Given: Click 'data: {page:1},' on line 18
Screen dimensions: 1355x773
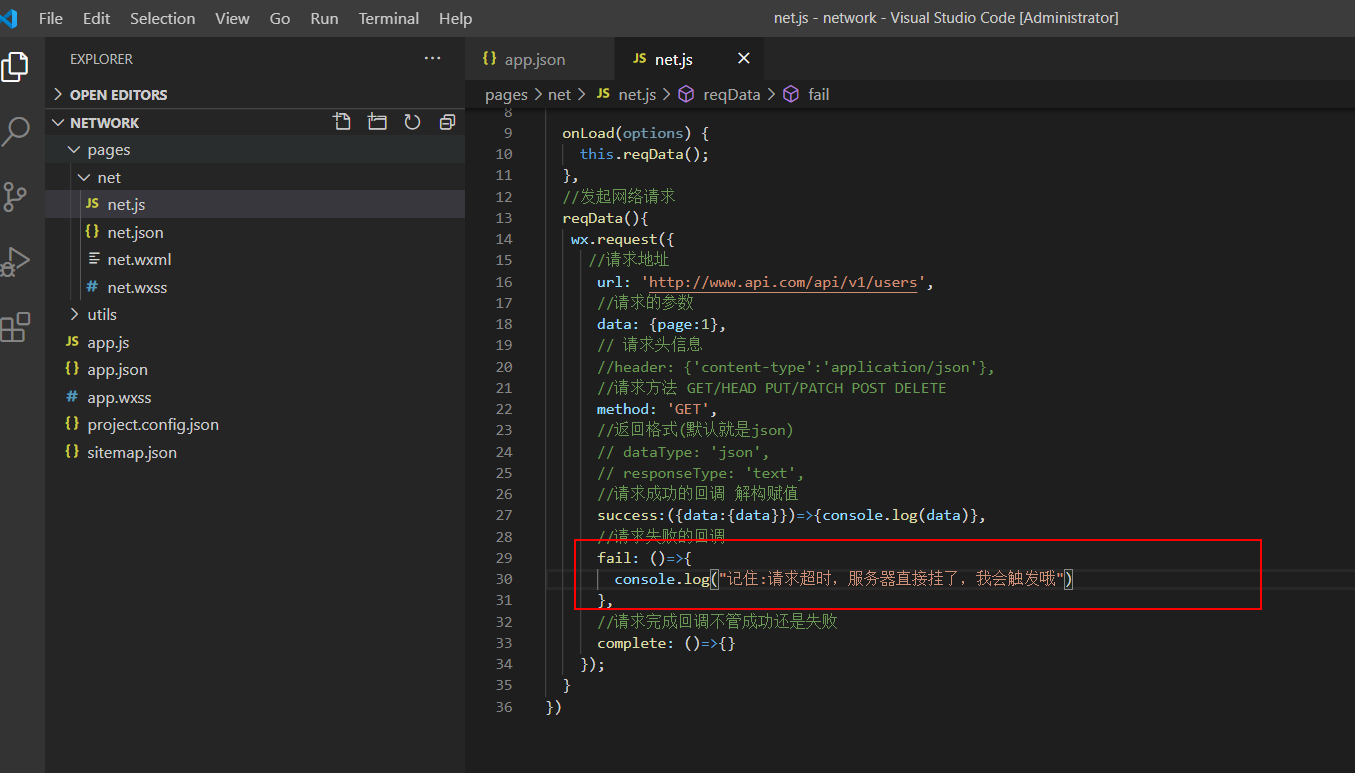Looking at the screenshot, I should pos(661,324).
